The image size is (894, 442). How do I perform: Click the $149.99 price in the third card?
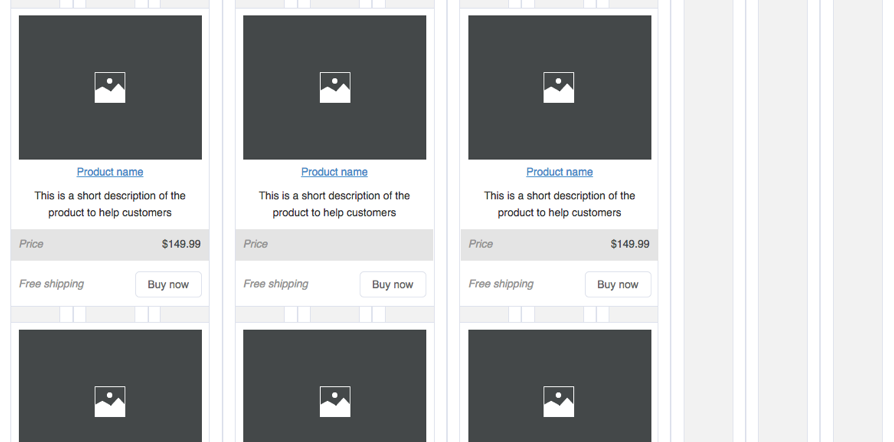click(x=630, y=244)
